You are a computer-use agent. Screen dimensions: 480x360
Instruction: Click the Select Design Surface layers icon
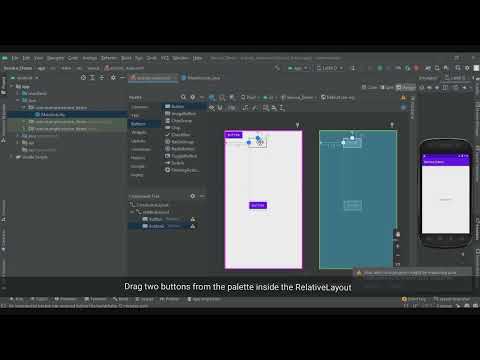[212, 97]
